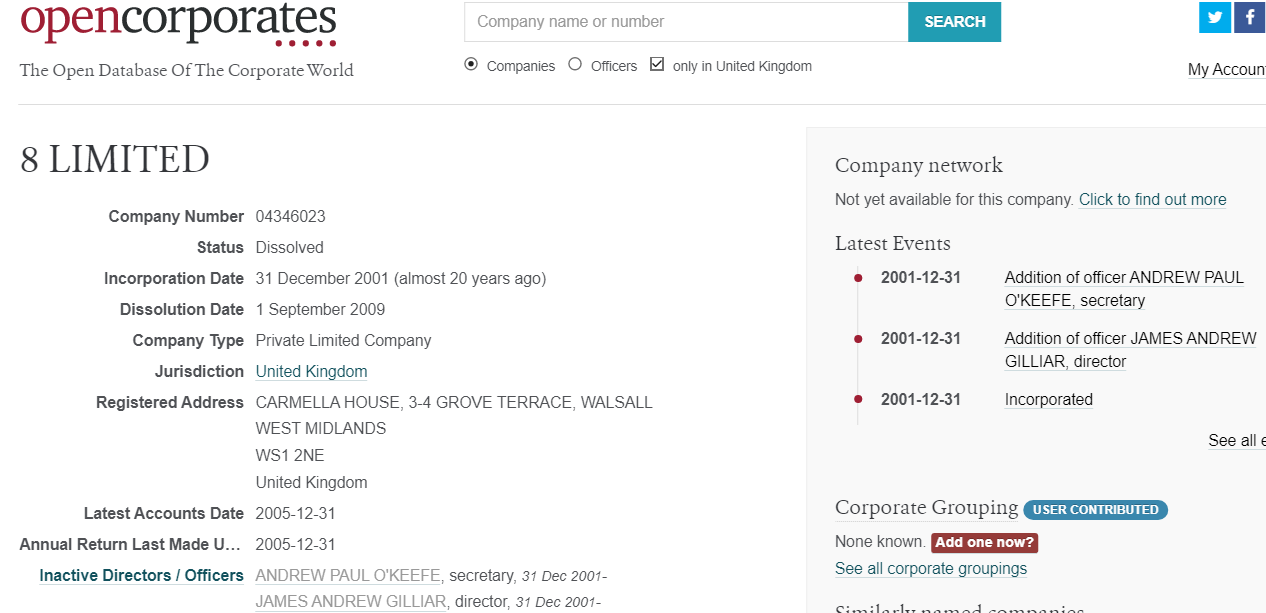This screenshot has width=1266, height=613.
Task: Click the Corporate Grouping heading
Action: click(x=927, y=508)
